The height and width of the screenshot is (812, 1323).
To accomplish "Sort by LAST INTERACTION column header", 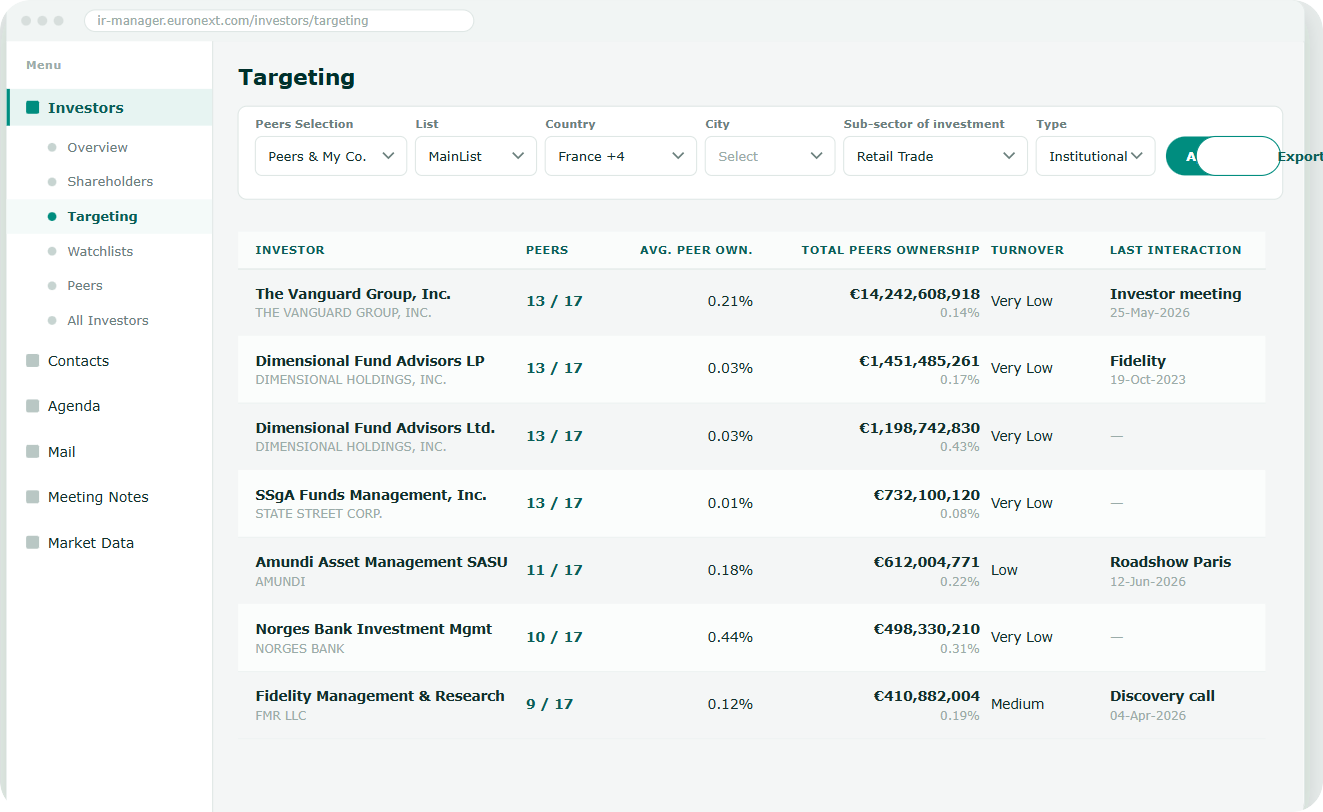I will pos(1175,250).
